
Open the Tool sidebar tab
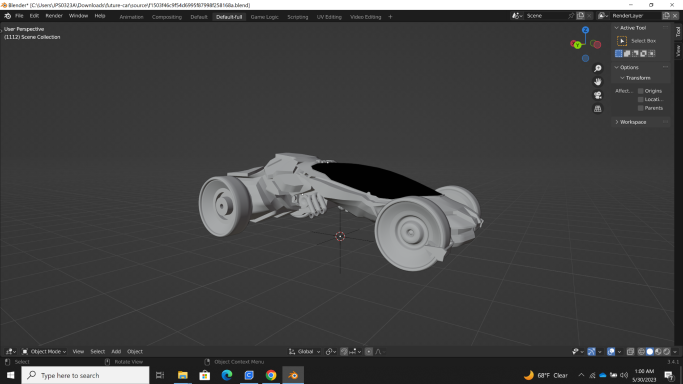click(x=678, y=32)
